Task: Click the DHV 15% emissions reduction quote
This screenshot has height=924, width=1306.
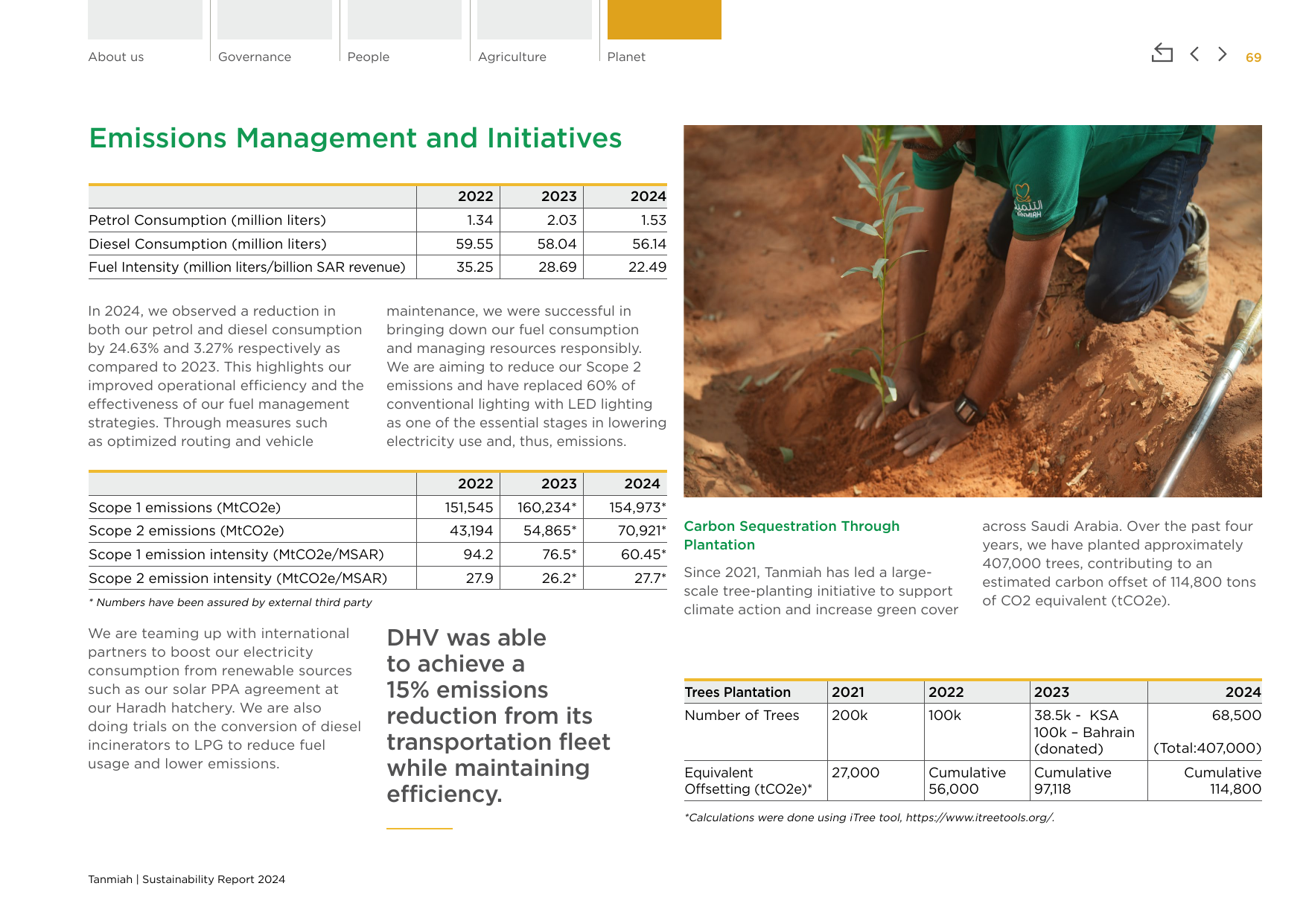Action: pos(498,716)
